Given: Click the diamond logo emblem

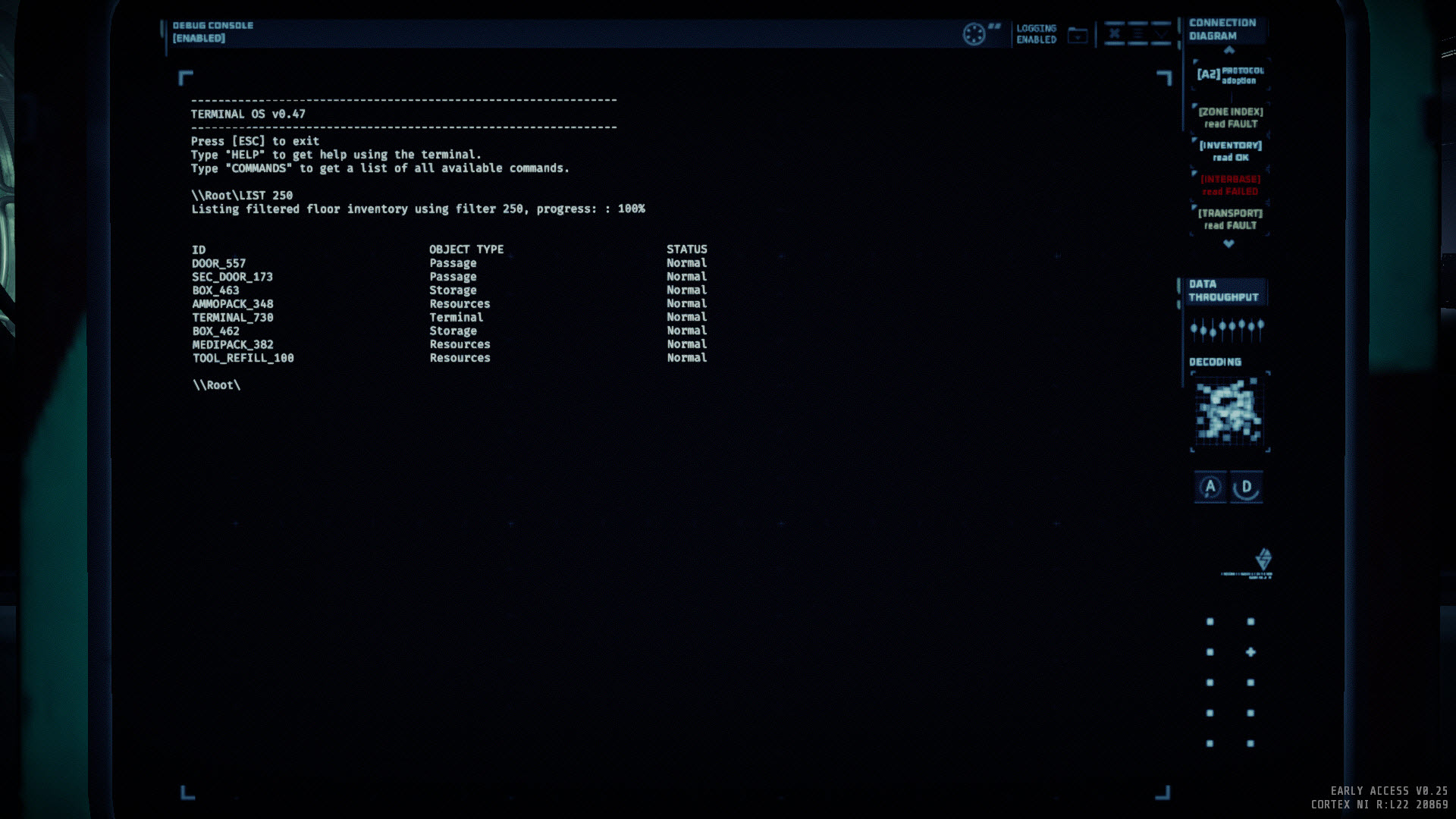Looking at the screenshot, I should 1263,560.
